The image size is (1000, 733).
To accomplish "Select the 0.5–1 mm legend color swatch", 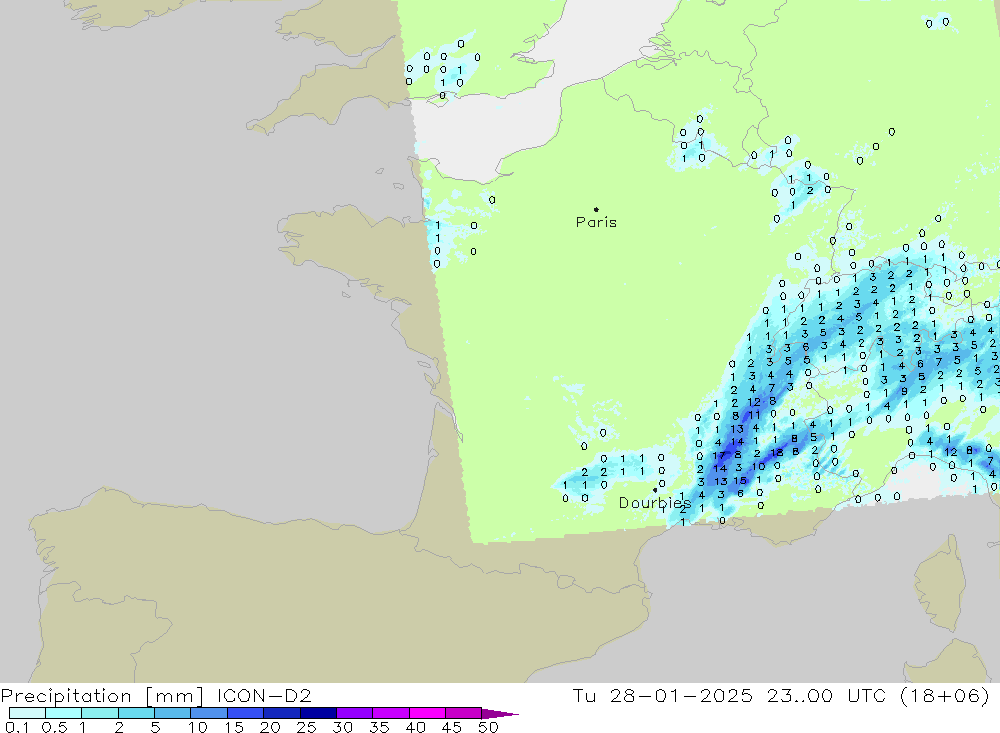I will [x=63, y=713].
